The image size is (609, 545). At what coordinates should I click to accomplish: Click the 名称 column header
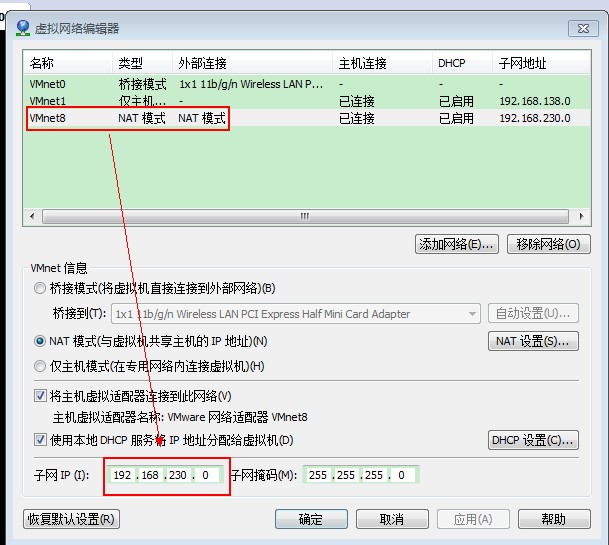[68, 63]
